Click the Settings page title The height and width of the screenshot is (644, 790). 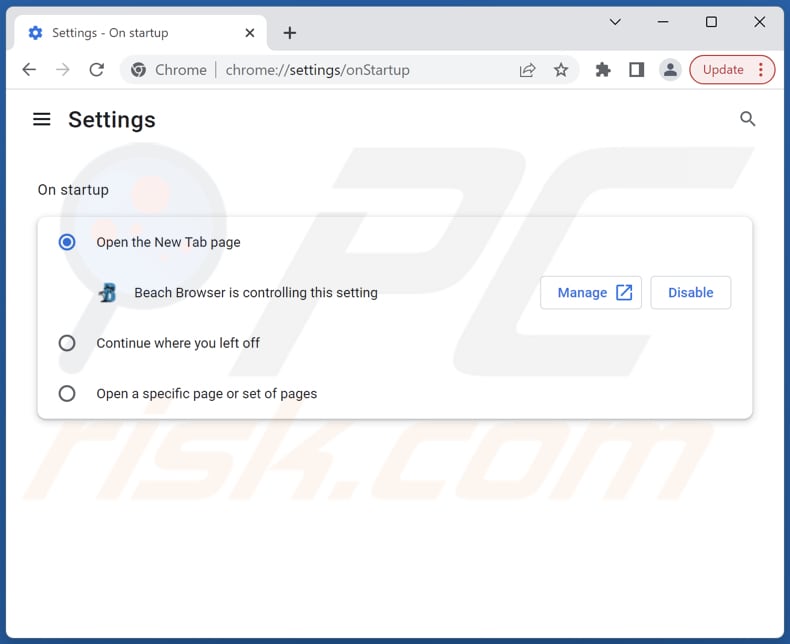click(x=112, y=119)
